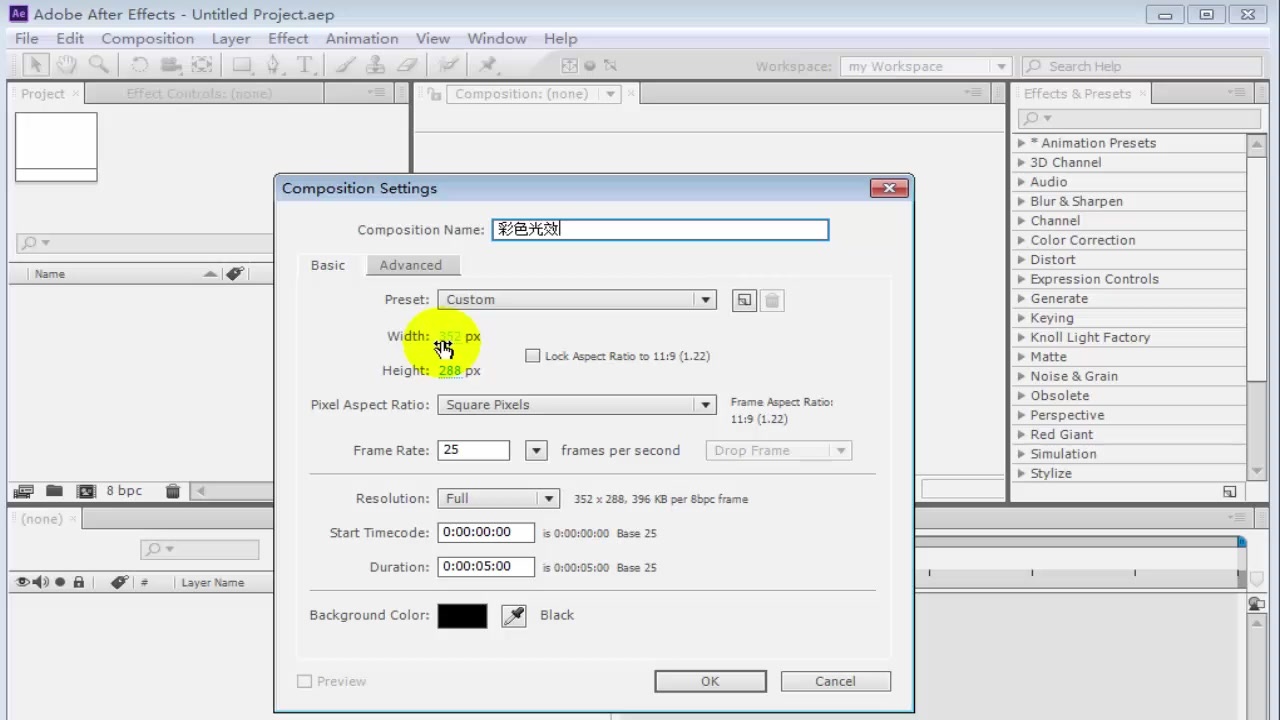
Task: Click the trash delete icon in Project panel
Action: click(173, 491)
